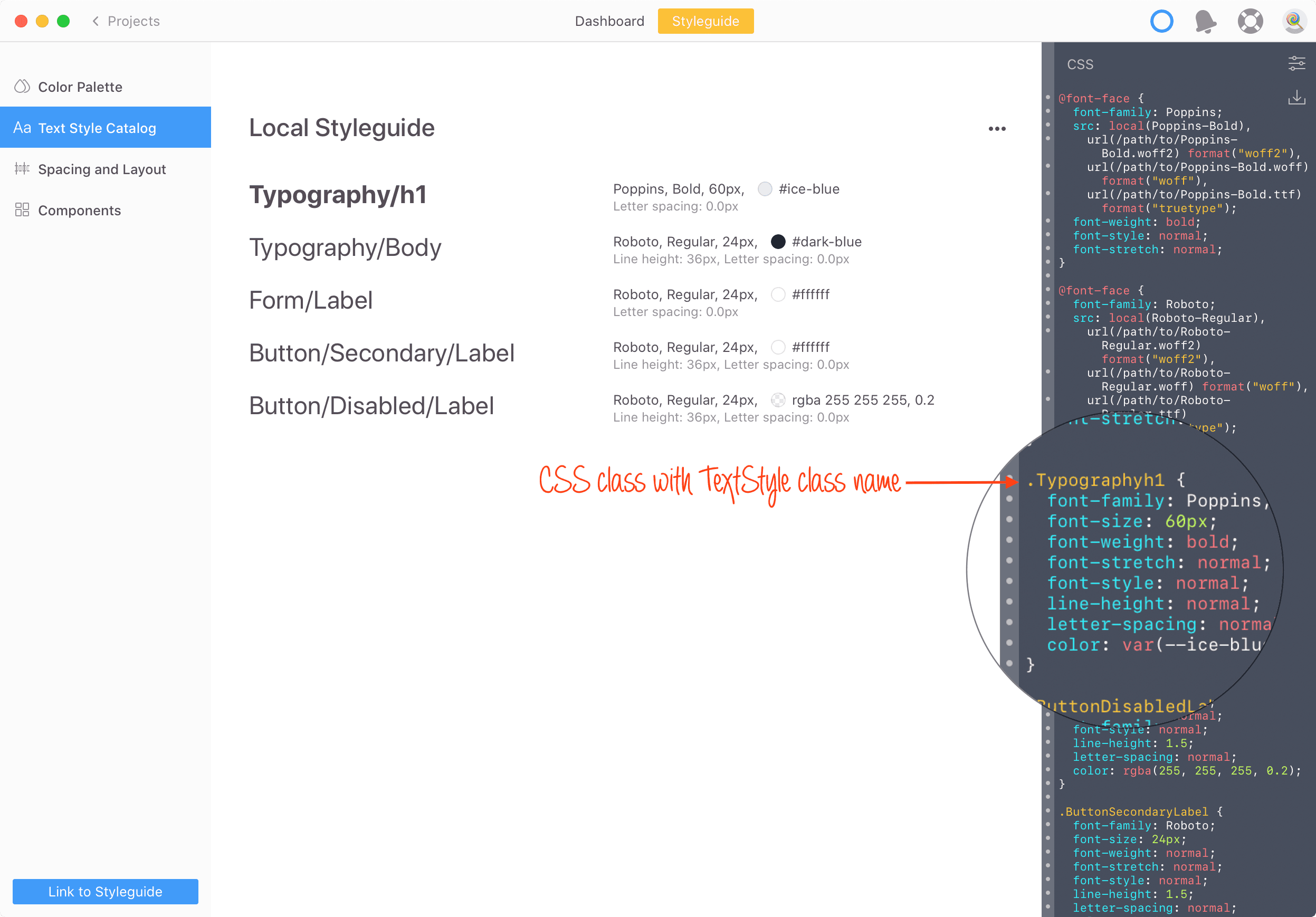Image resolution: width=1316 pixels, height=917 pixels.
Task: Click the Form/Label #ffffff color swatch
Action: coord(778,294)
